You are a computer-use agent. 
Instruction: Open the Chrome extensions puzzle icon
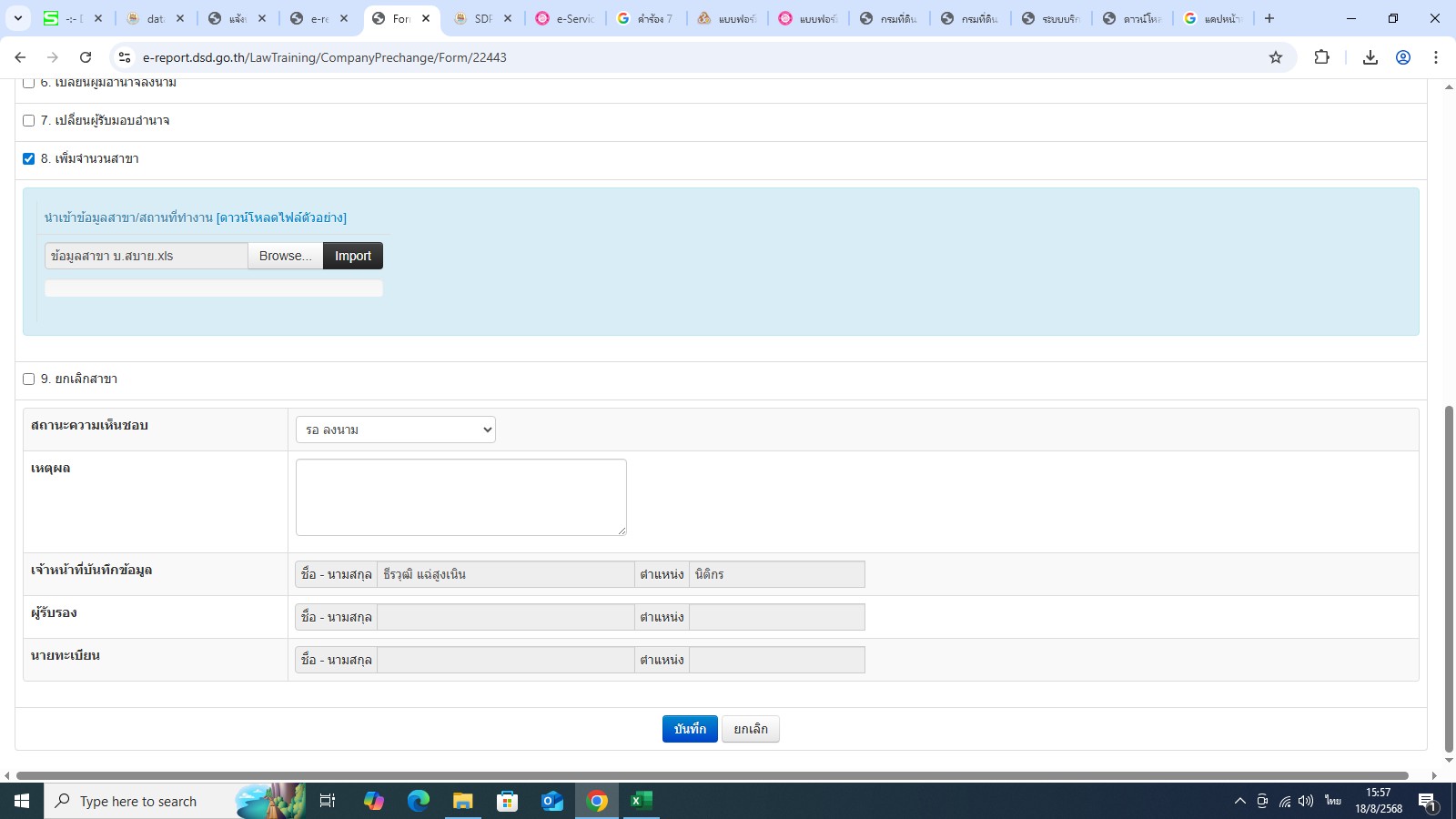1322,57
